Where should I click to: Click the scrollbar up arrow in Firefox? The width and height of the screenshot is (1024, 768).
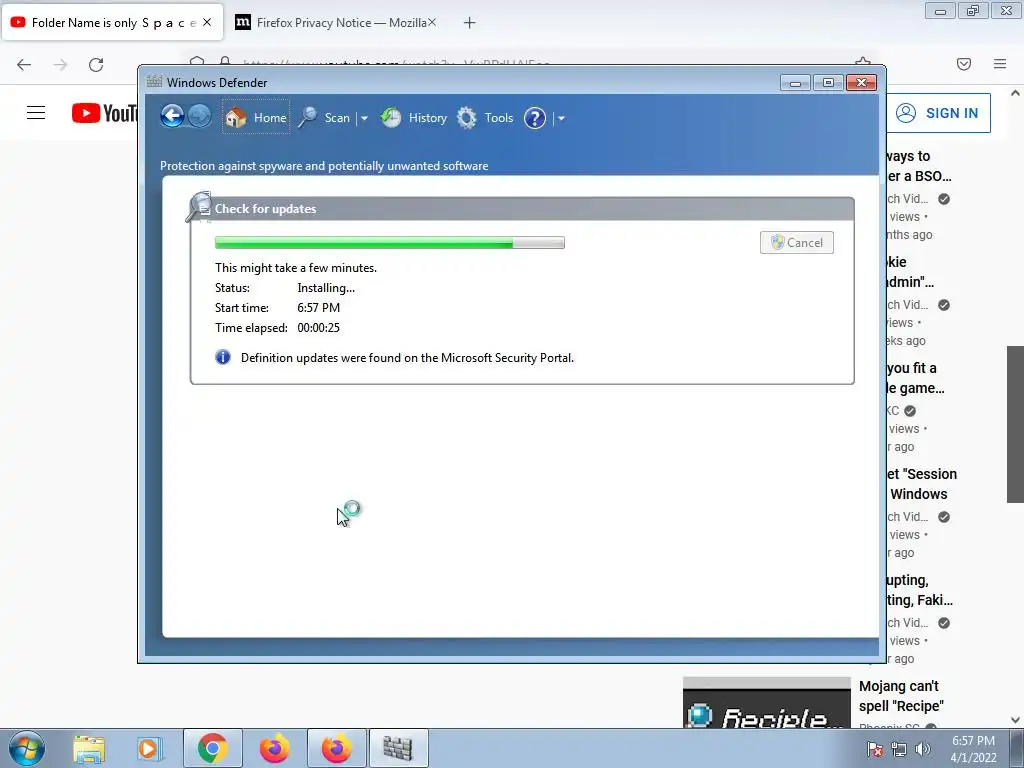(x=1015, y=93)
